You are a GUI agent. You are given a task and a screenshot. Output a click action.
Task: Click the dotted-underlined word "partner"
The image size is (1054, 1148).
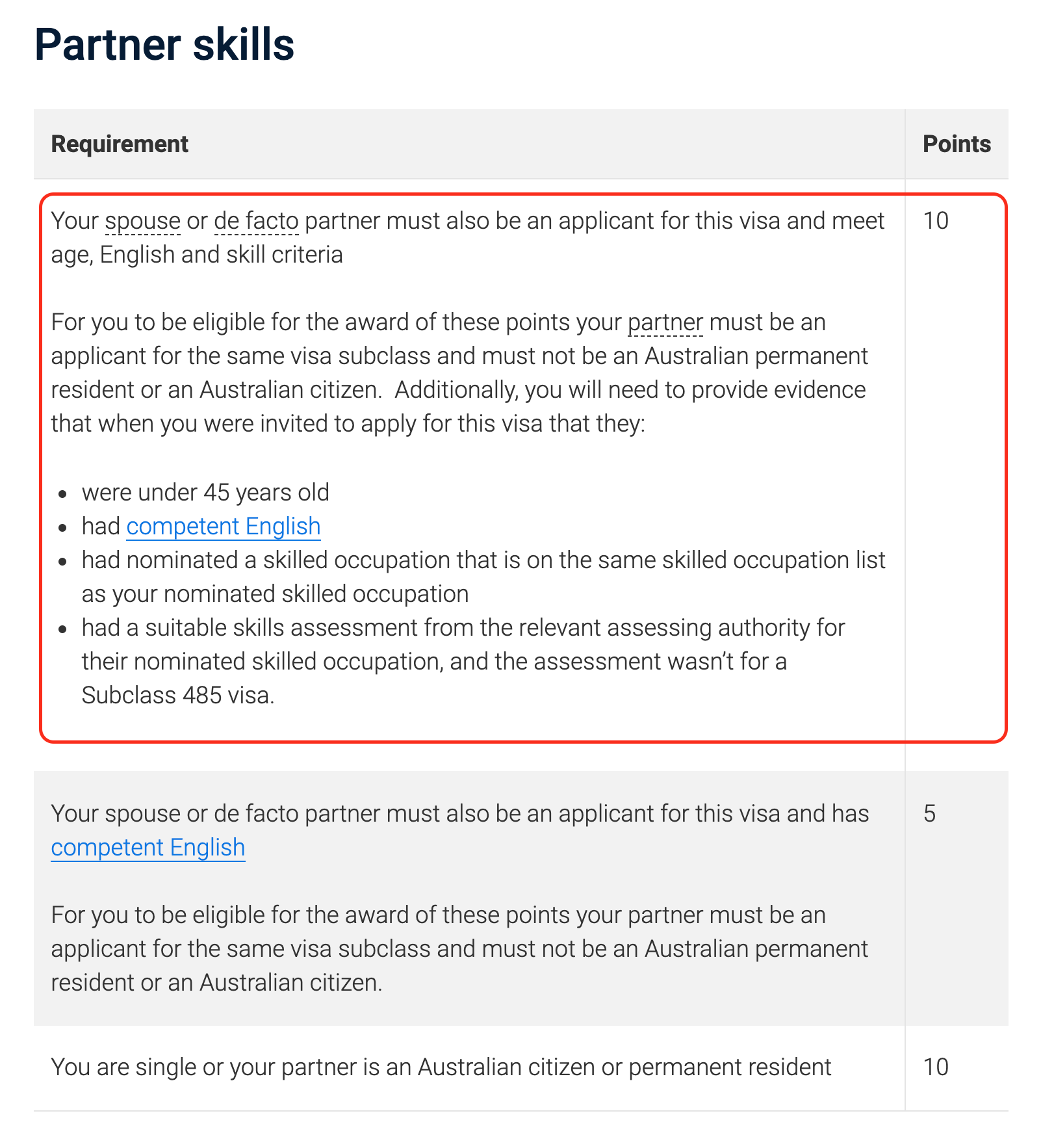(x=665, y=322)
